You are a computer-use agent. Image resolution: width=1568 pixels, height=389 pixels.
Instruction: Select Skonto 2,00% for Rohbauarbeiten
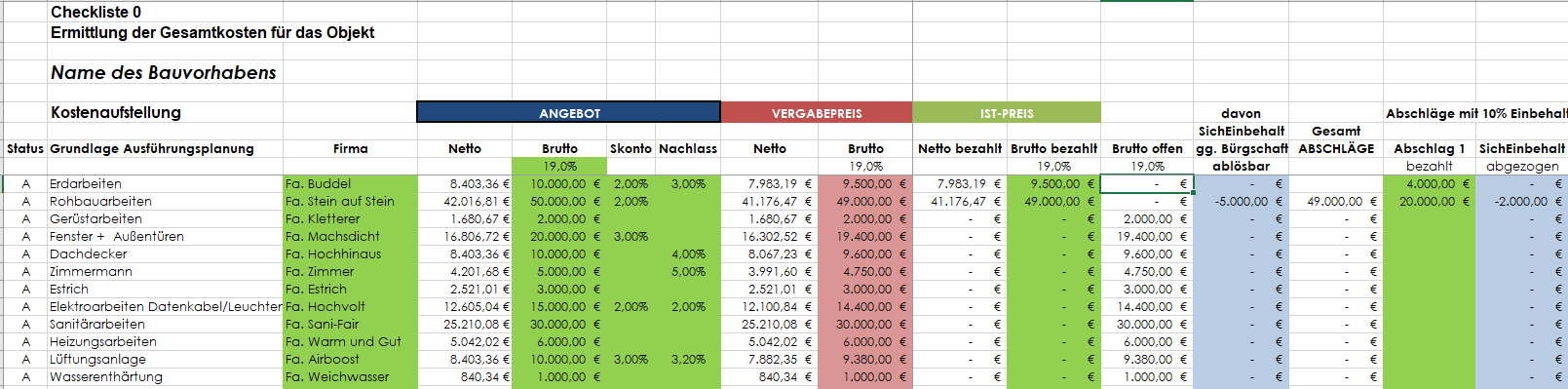pos(631,201)
